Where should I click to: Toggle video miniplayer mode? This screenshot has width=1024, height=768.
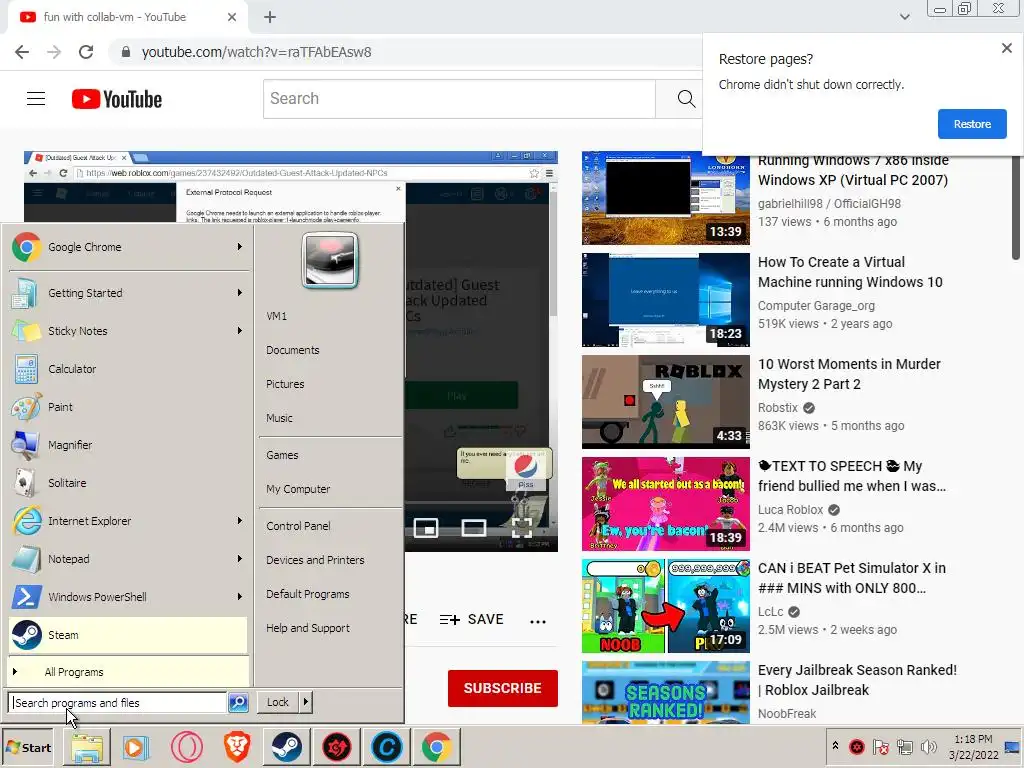click(426, 528)
